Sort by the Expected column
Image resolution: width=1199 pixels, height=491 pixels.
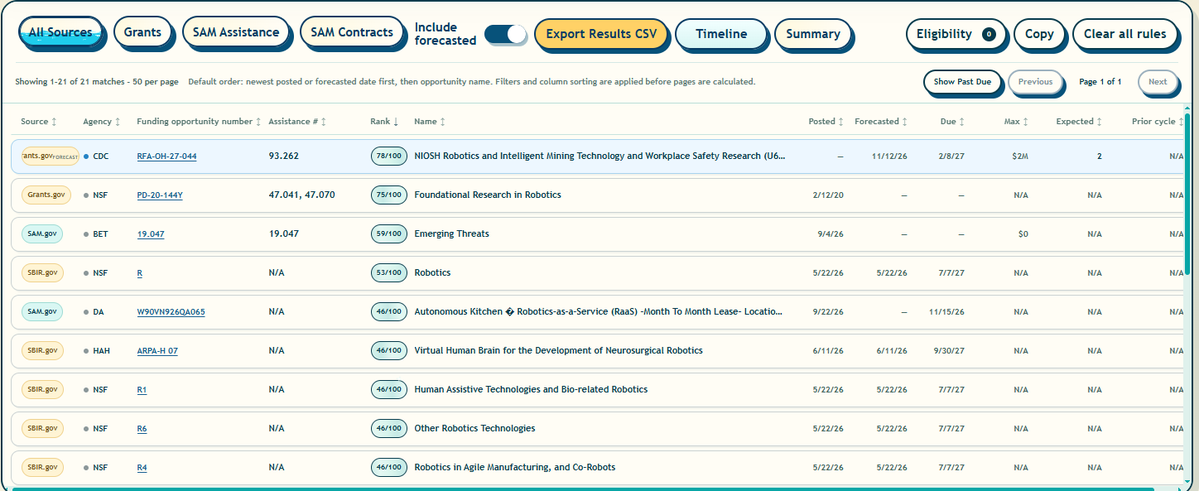tap(1079, 122)
